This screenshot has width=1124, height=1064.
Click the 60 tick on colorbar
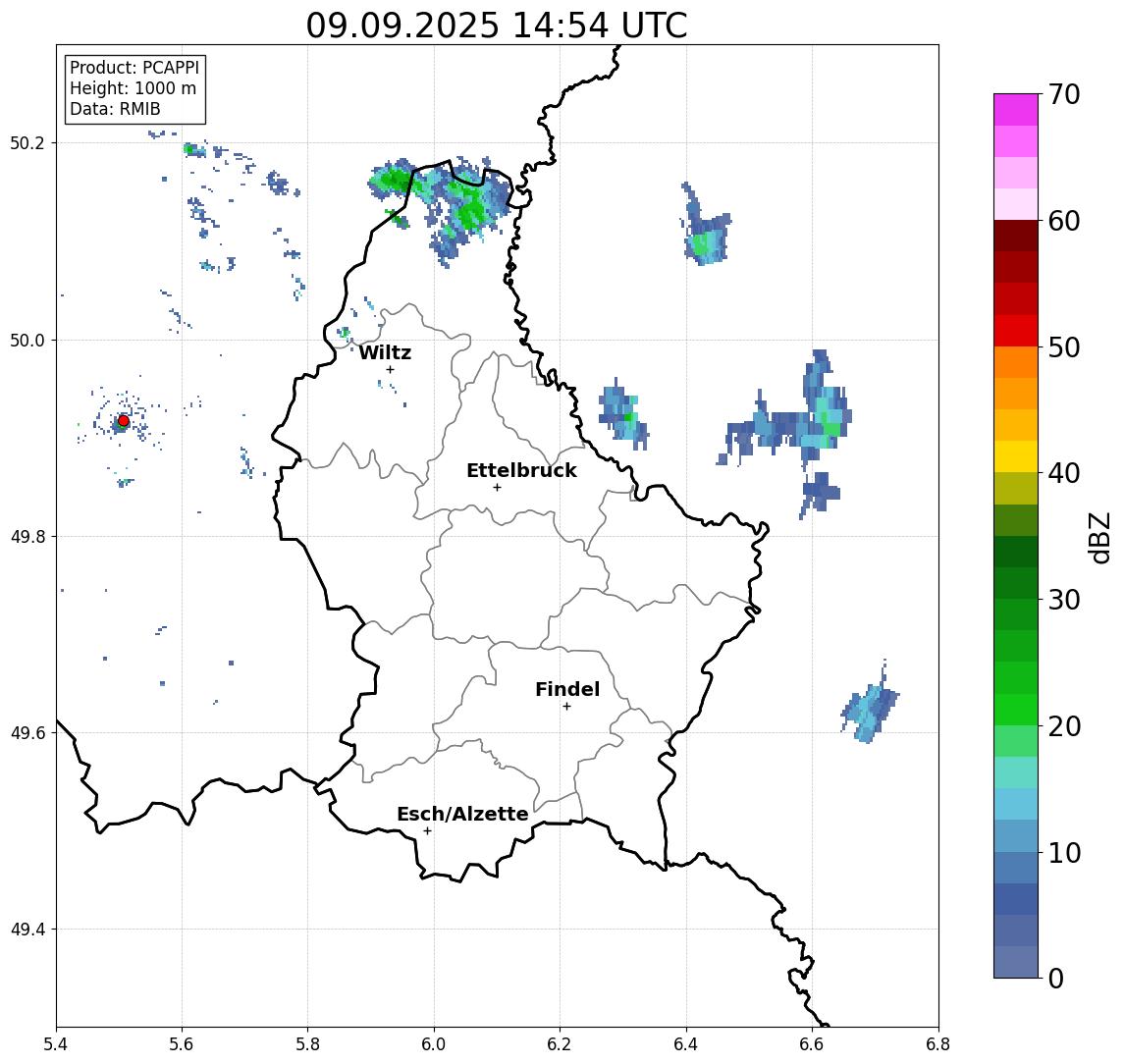click(x=1064, y=221)
